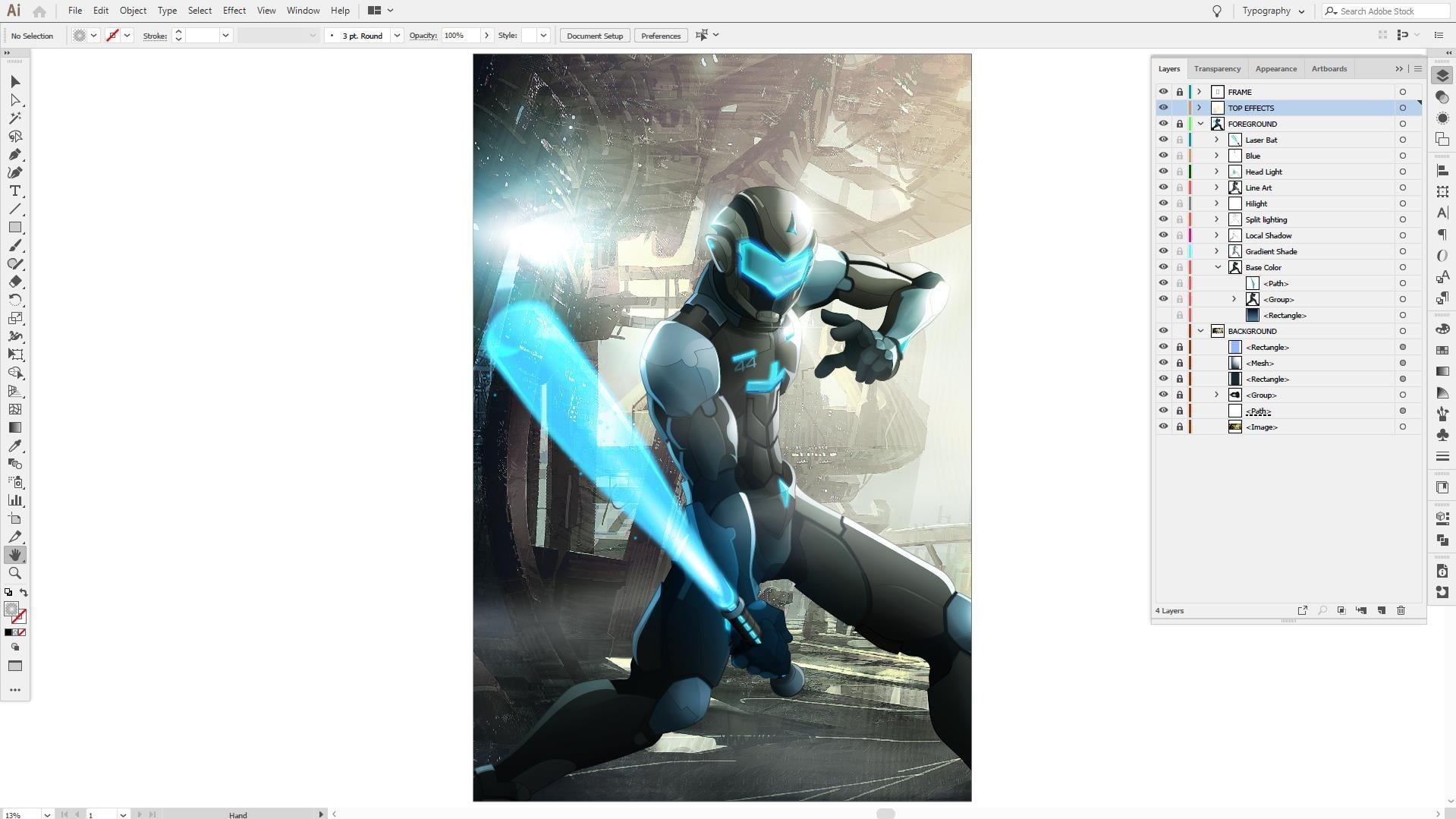Viewport: 1456px width, 819px height.
Task: Select the Rectangle tool
Action: coord(15,227)
